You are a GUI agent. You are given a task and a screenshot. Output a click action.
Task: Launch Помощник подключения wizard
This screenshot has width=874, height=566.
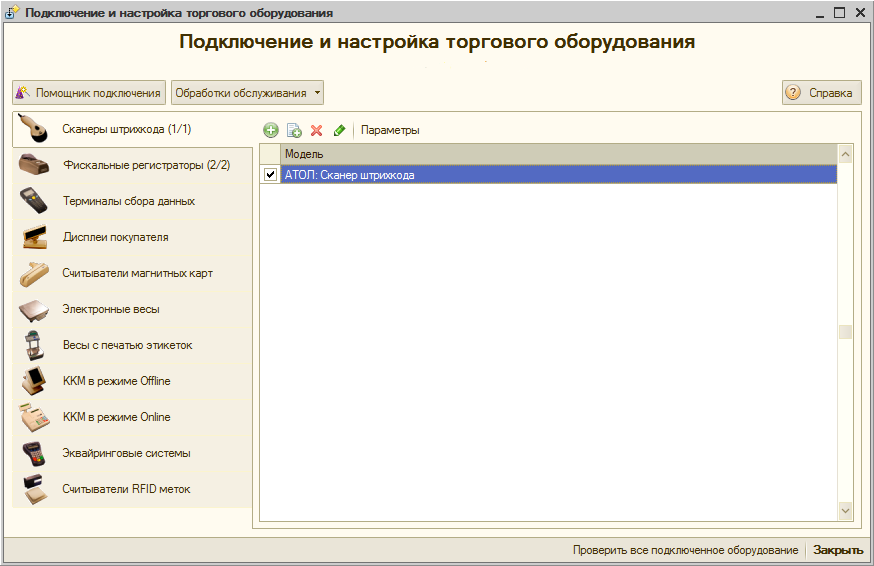click(x=89, y=93)
